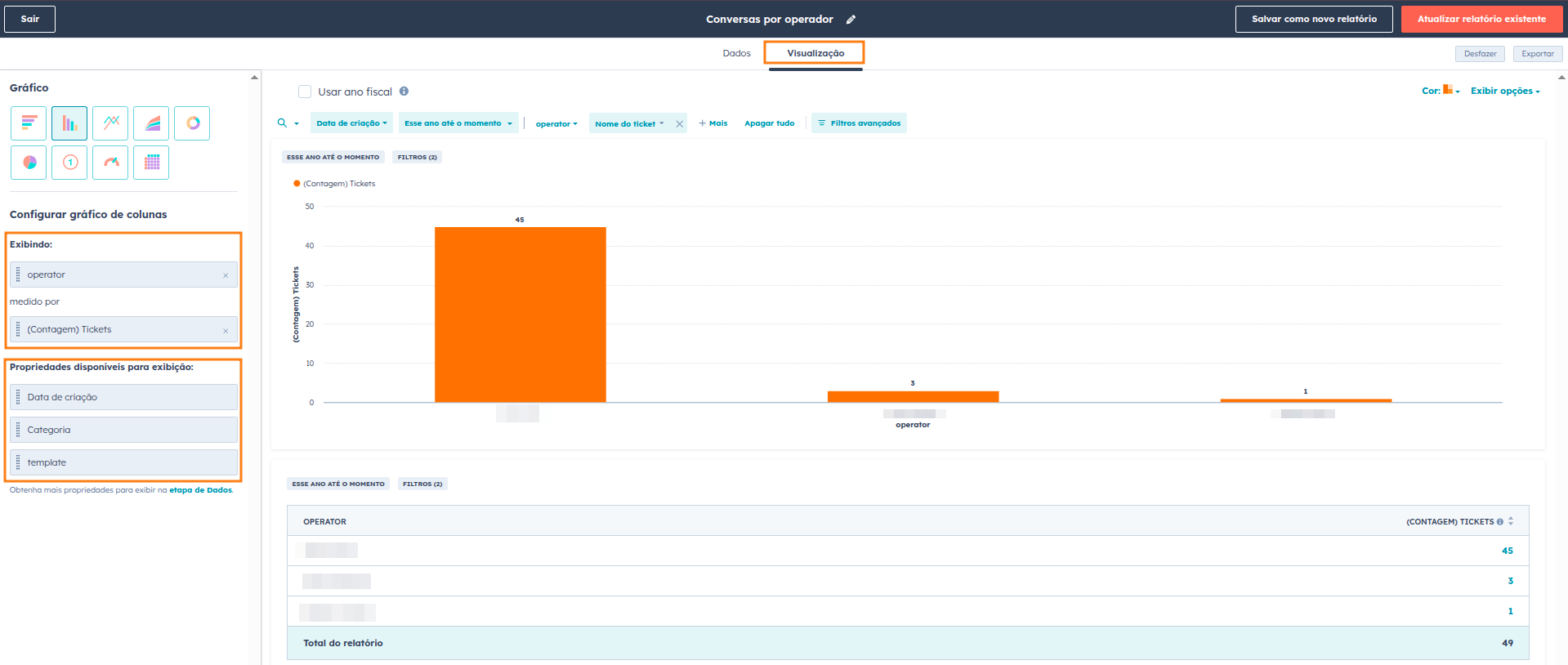Select the horizontal bar chart type

[29, 123]
